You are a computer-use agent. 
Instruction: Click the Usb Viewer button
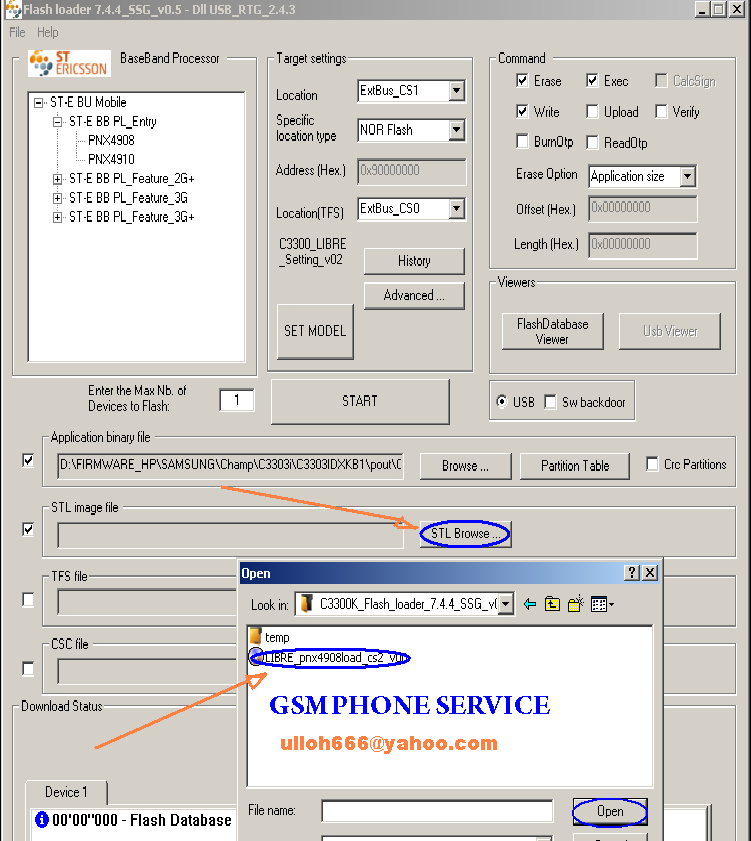[669, 331]
